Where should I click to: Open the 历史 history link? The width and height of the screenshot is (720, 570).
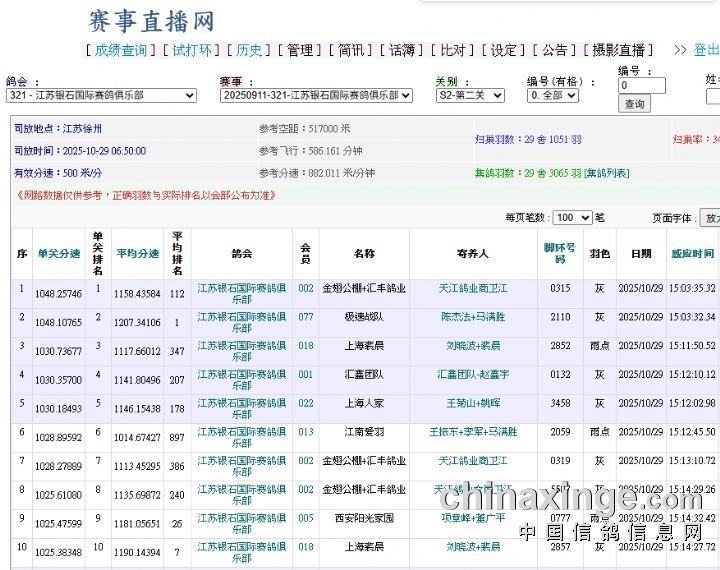248,50
